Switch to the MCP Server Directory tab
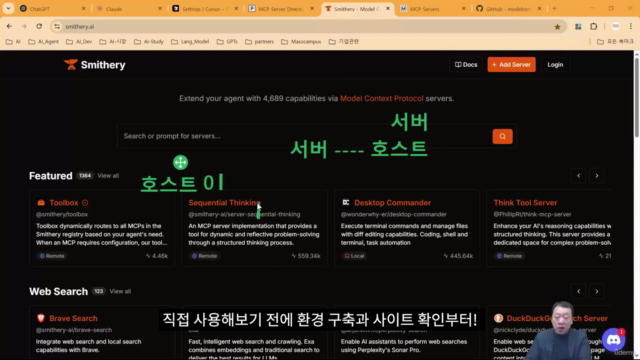 point(281,9)
